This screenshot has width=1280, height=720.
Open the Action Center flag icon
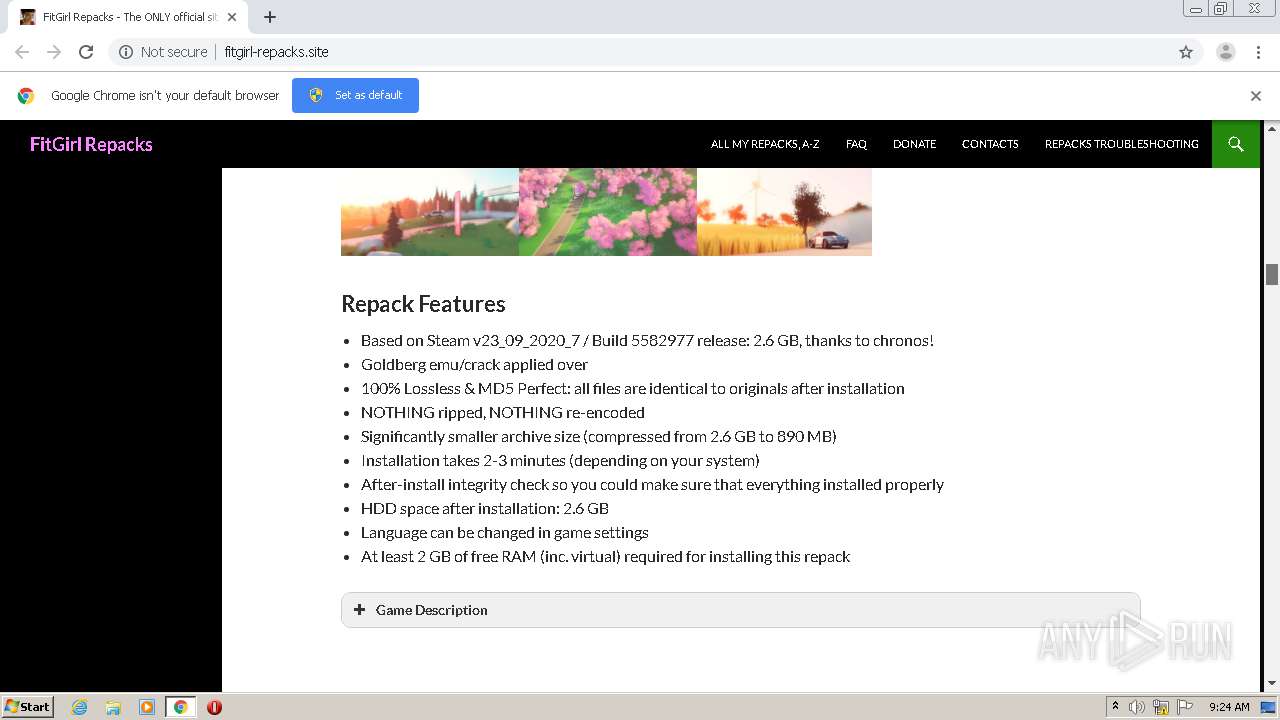[x=1185, y=707]
